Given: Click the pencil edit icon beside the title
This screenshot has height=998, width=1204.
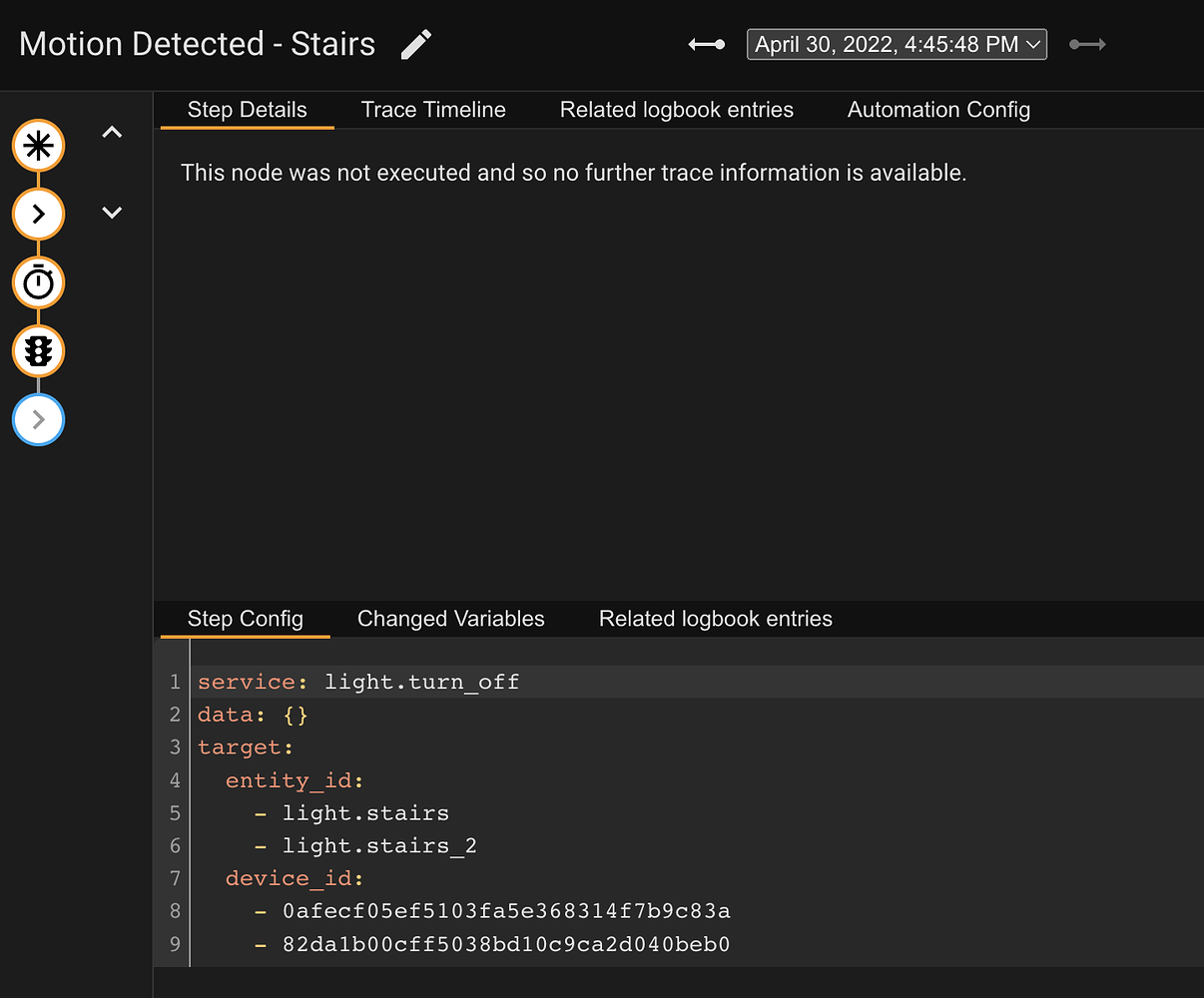Looking at the screenshot, I should pyautogui.click(x=415, y=45).
